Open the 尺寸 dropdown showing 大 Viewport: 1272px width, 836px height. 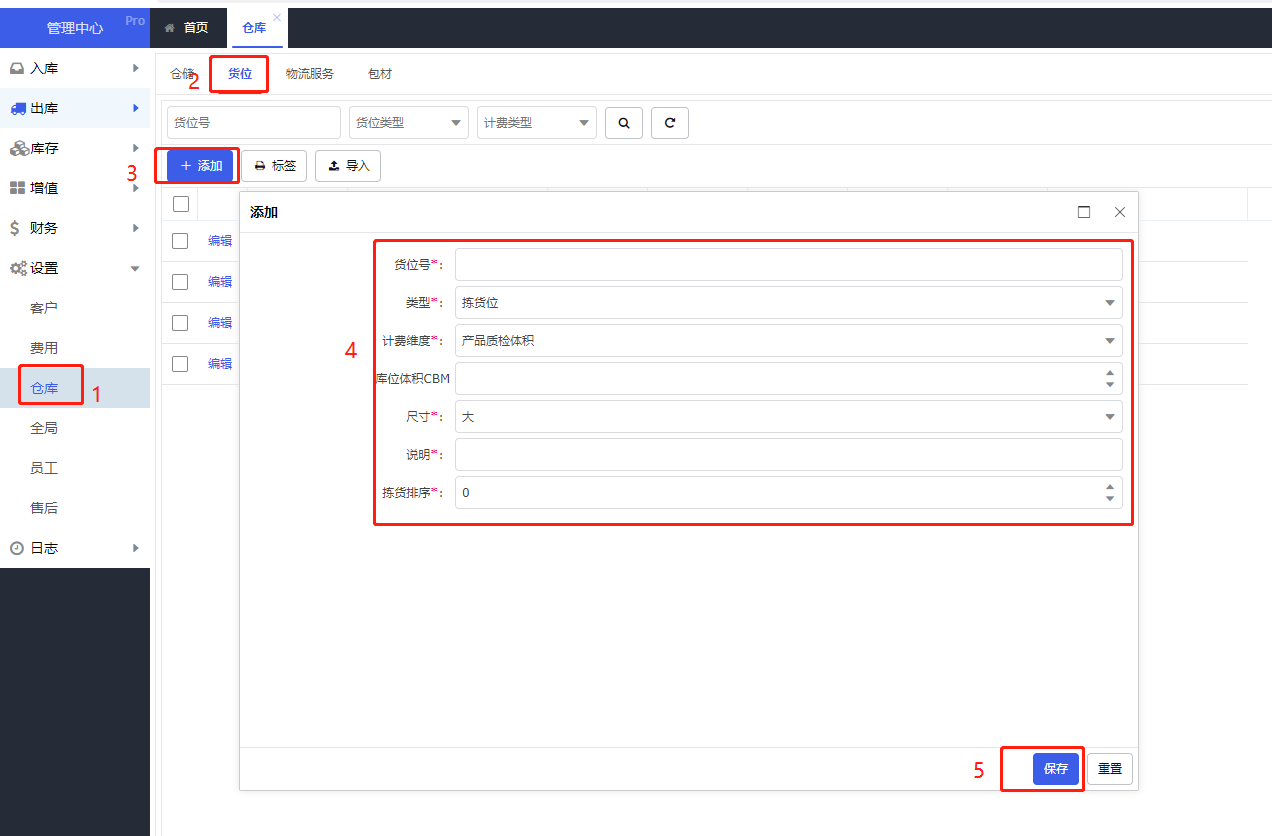tap(789, 417)
